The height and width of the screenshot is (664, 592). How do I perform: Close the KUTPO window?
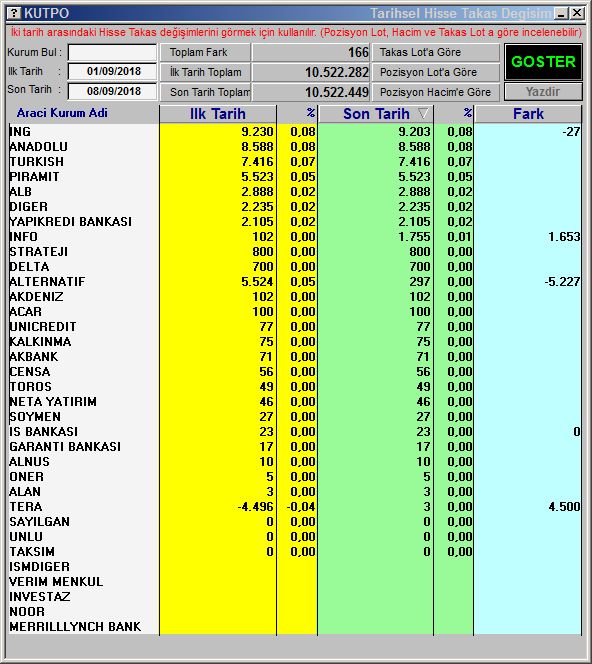(576, 14)
